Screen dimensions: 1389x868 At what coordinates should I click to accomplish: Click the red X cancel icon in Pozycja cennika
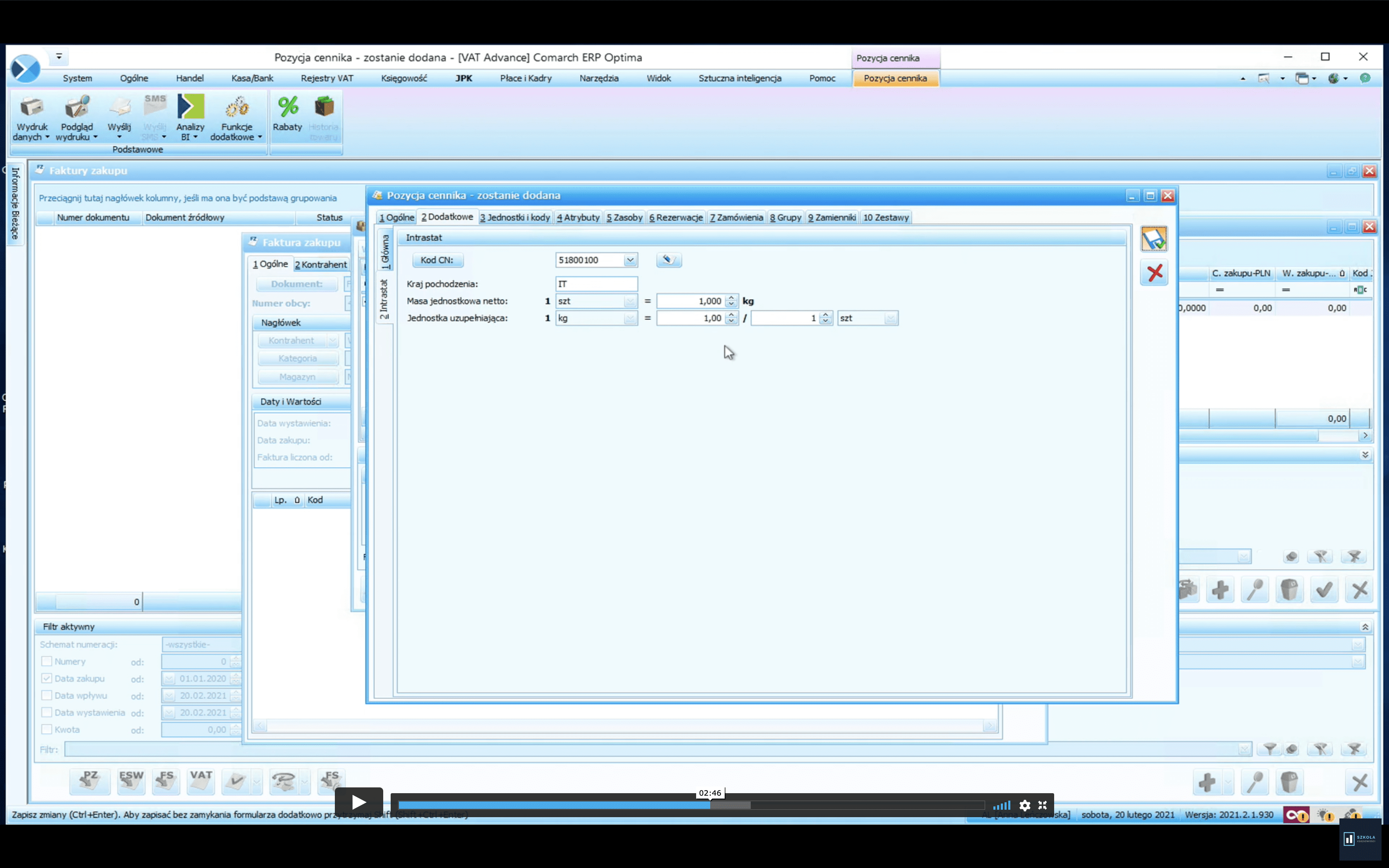click(x=1154, y=273)
